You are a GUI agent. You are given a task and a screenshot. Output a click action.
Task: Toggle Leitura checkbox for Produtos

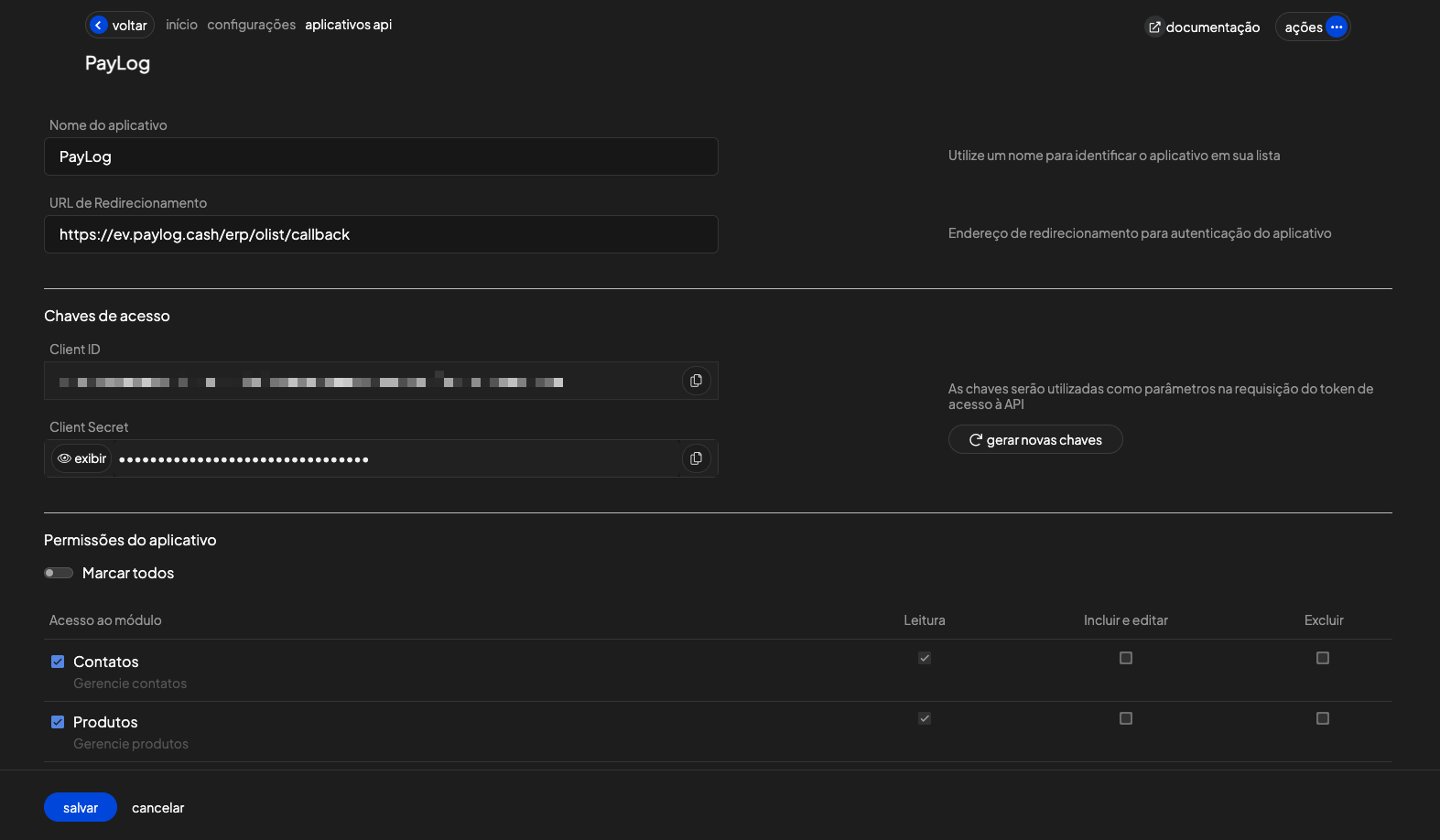click(x=925, y=718)
